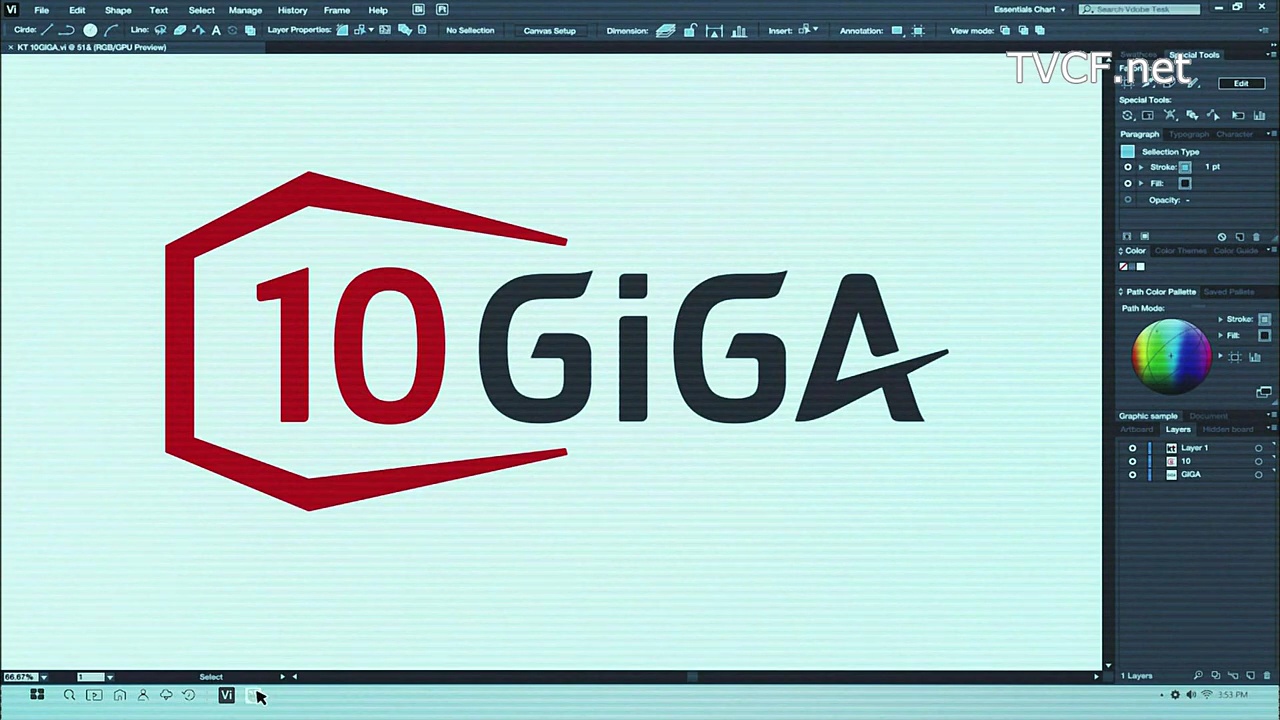Open the Shape menu
Screen dimensions: 1280x720
(x=118, y=10)
